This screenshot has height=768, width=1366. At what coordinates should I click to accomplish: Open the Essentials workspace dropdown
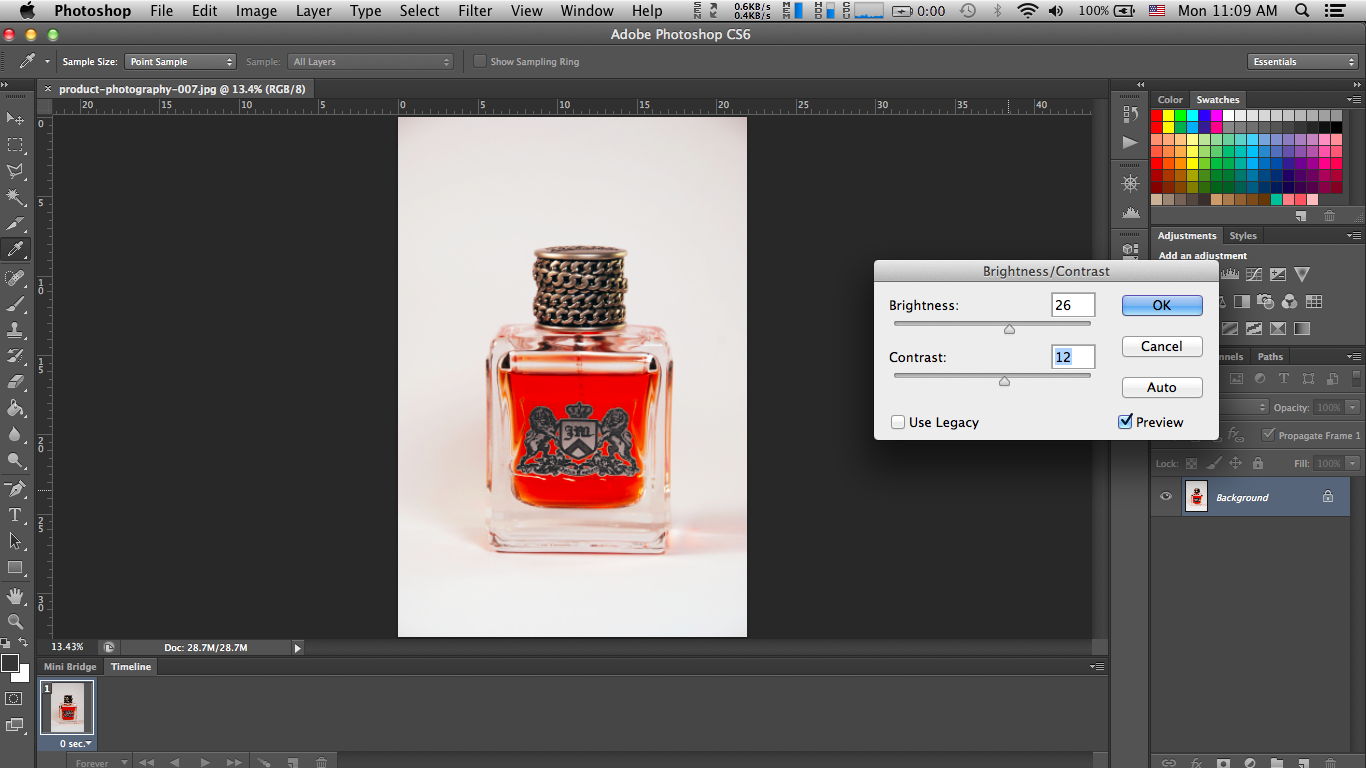(1302, 61)
